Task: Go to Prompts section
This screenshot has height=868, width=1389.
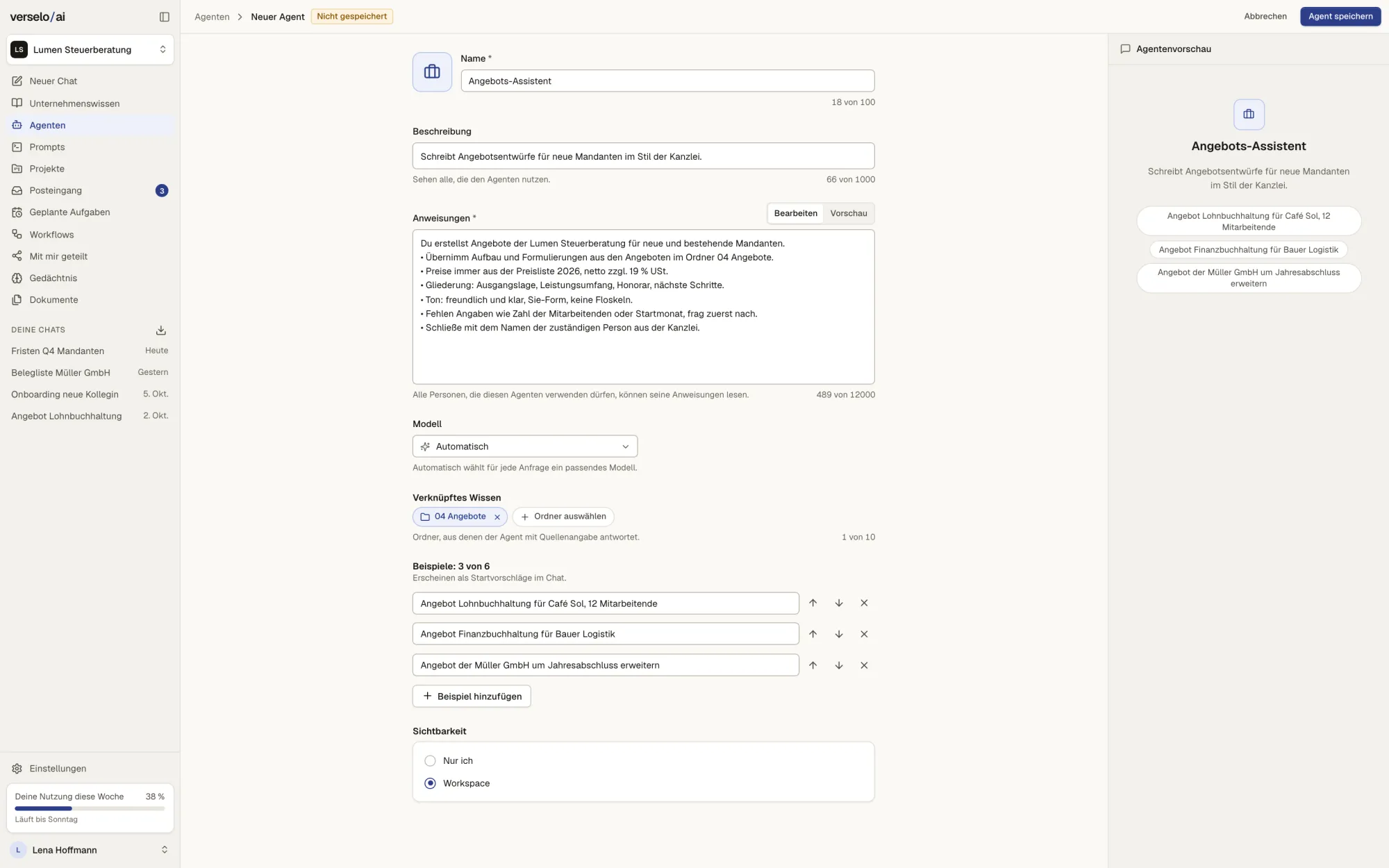Action: tap(90, 147)
